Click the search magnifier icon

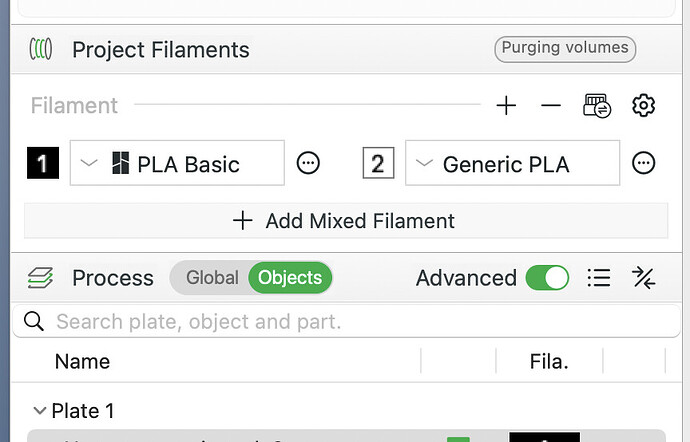pos(34,321)
